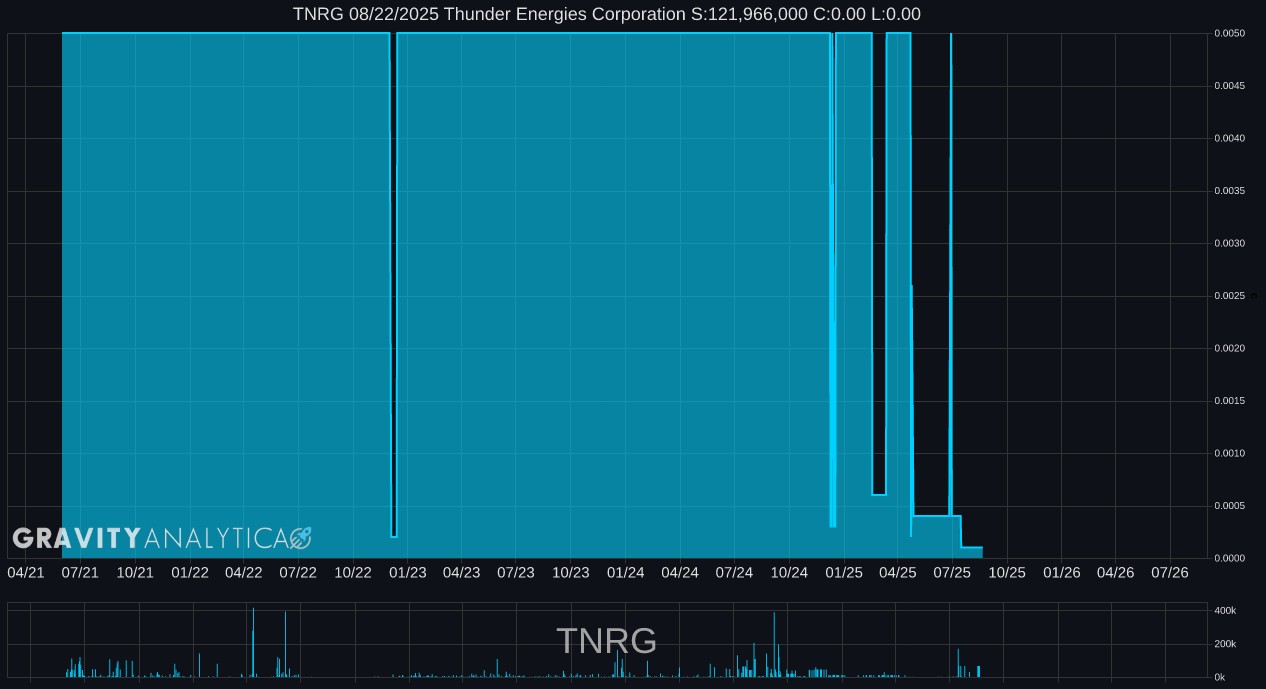Click the 0.0050 price axis label
This screenshot has width=1266, height=689.
[x=1230, y=33]
